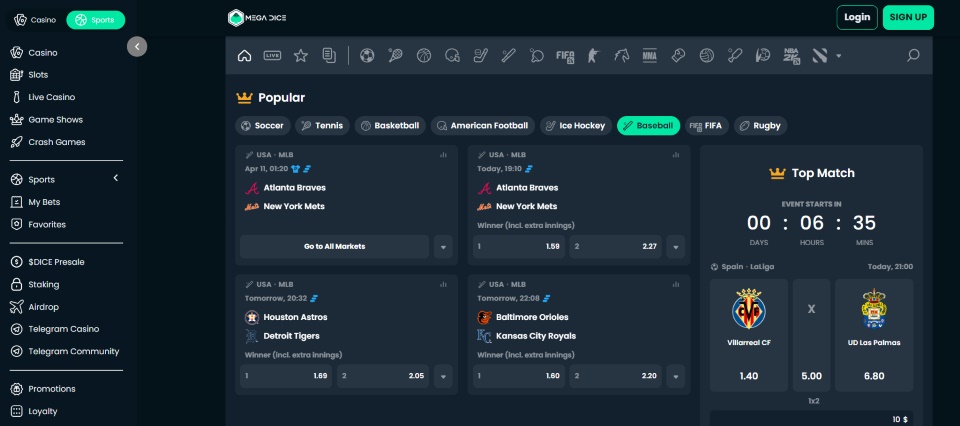Select the boxing glove icon

pos(678,56)
